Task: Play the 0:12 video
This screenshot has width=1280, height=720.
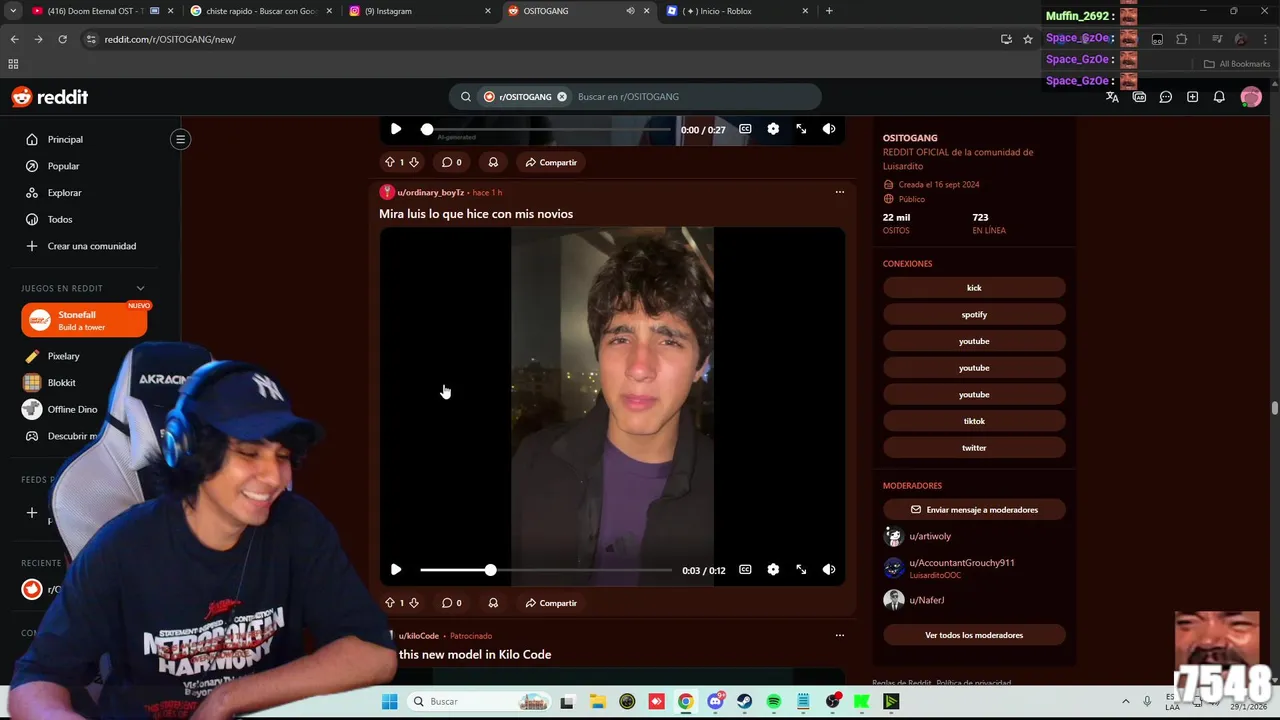Action: click(396, 569)
